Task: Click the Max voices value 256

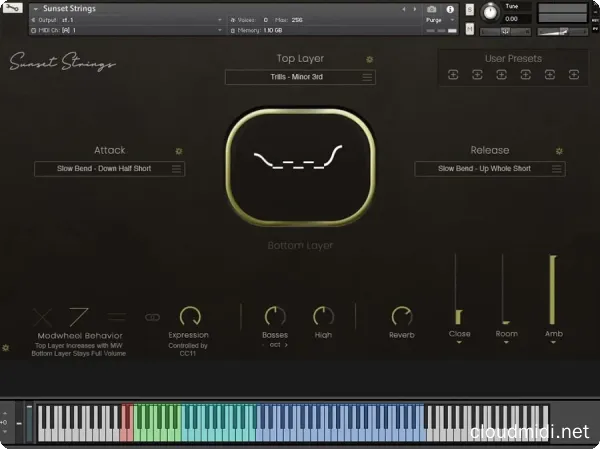Action: point(297,20)
